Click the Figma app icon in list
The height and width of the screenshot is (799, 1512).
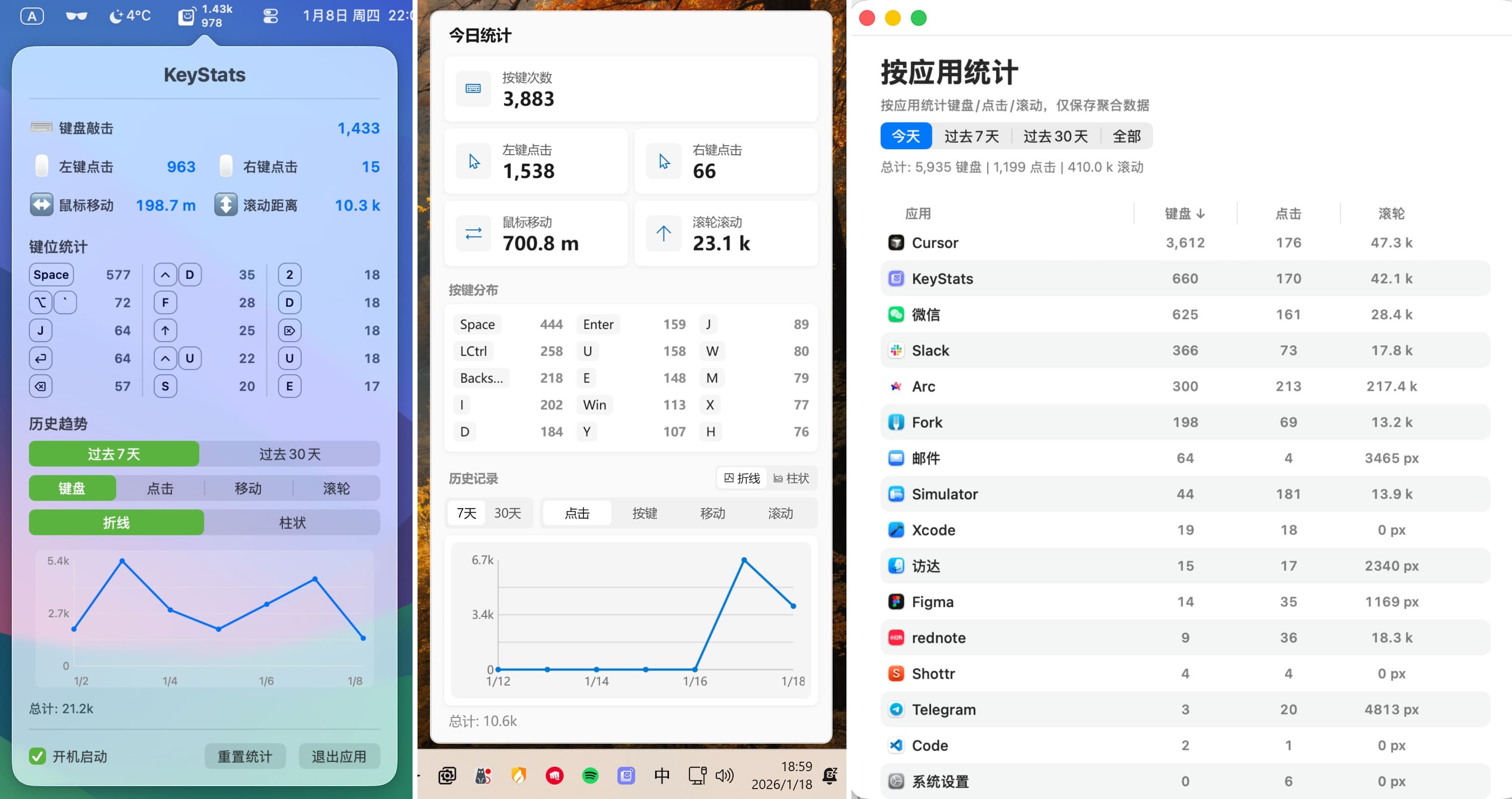click(896, 602)
